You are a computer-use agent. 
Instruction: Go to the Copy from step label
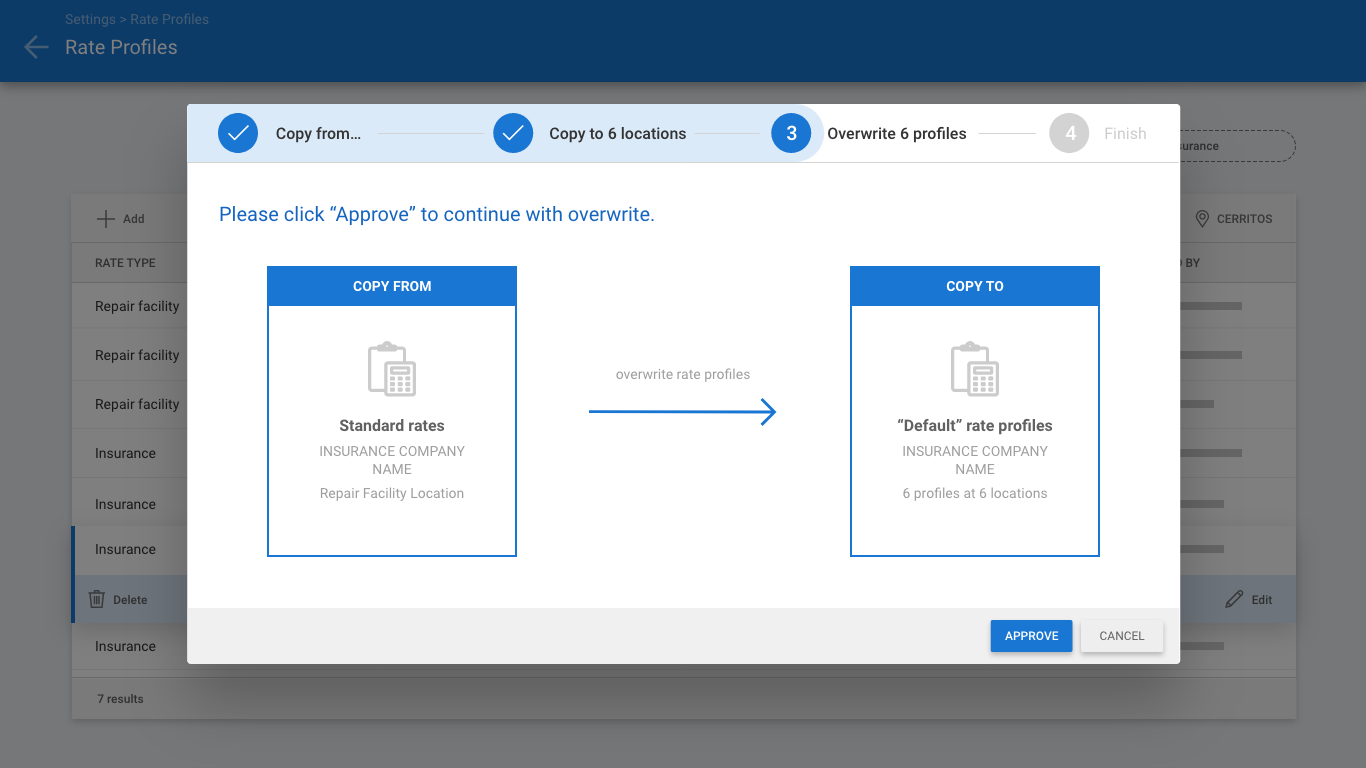(318, 134)
